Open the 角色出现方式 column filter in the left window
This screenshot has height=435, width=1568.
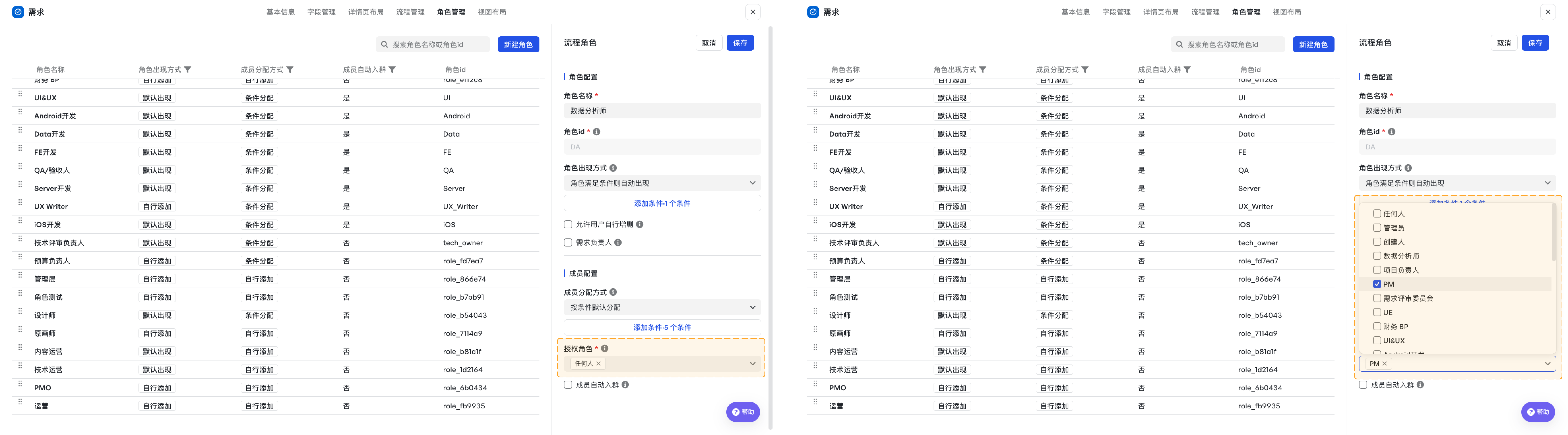coord(187,69)
